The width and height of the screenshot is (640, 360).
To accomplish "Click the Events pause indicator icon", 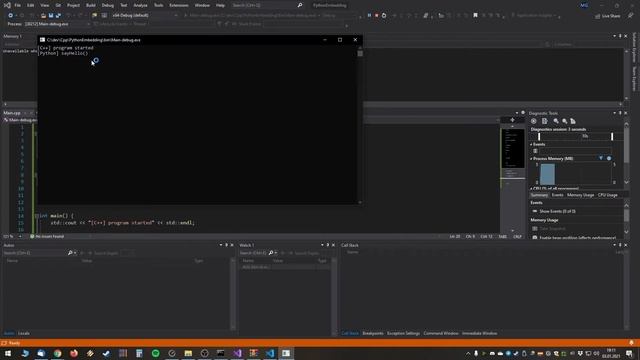I will pyautogui.click(x=536, y=151).
